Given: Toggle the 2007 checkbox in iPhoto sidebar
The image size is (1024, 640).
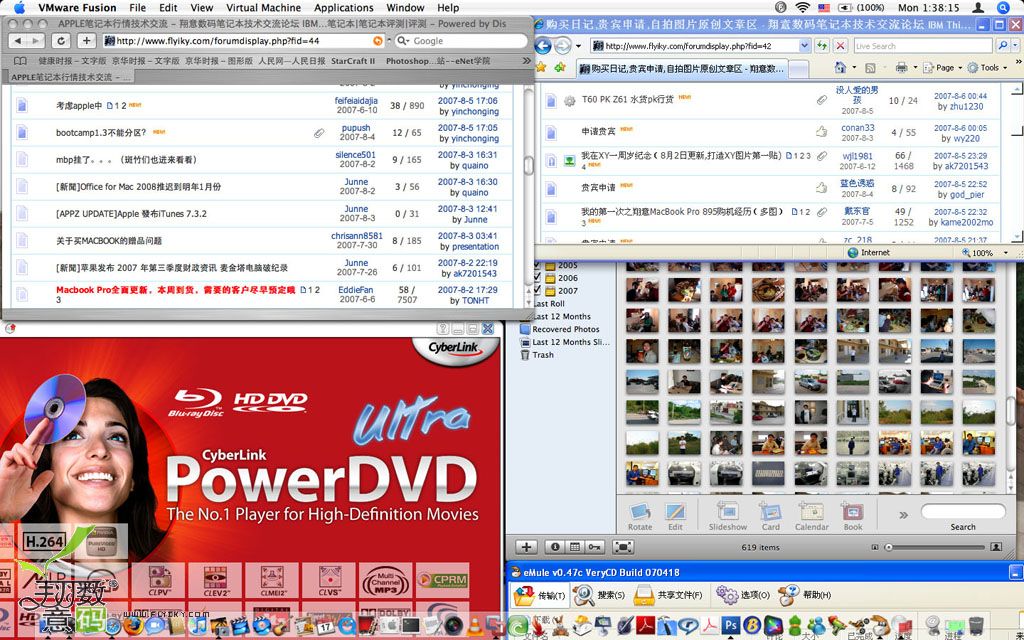Looking at the screenshot, I should 537,291.
